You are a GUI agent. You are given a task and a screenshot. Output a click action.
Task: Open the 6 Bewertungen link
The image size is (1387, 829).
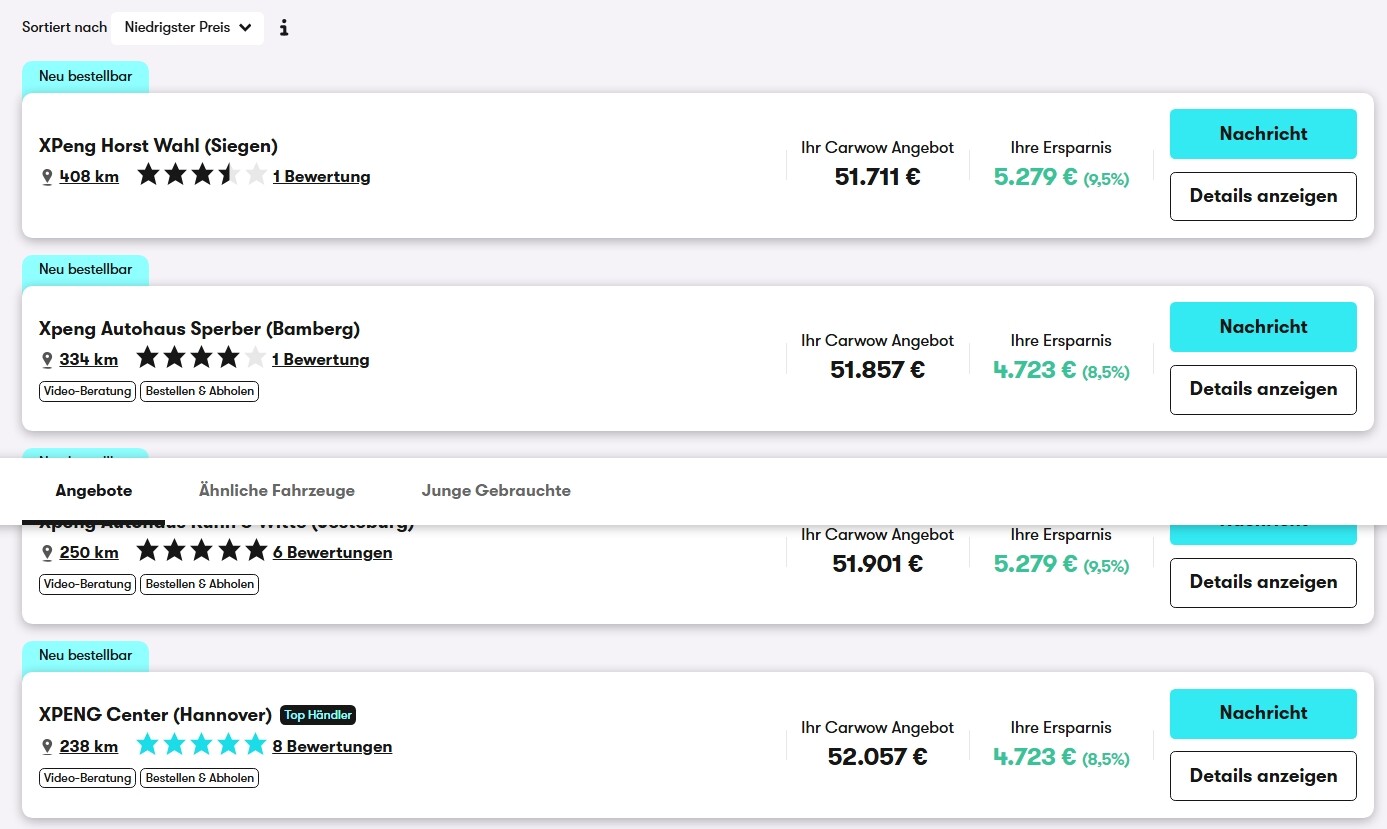coord(332,553)
